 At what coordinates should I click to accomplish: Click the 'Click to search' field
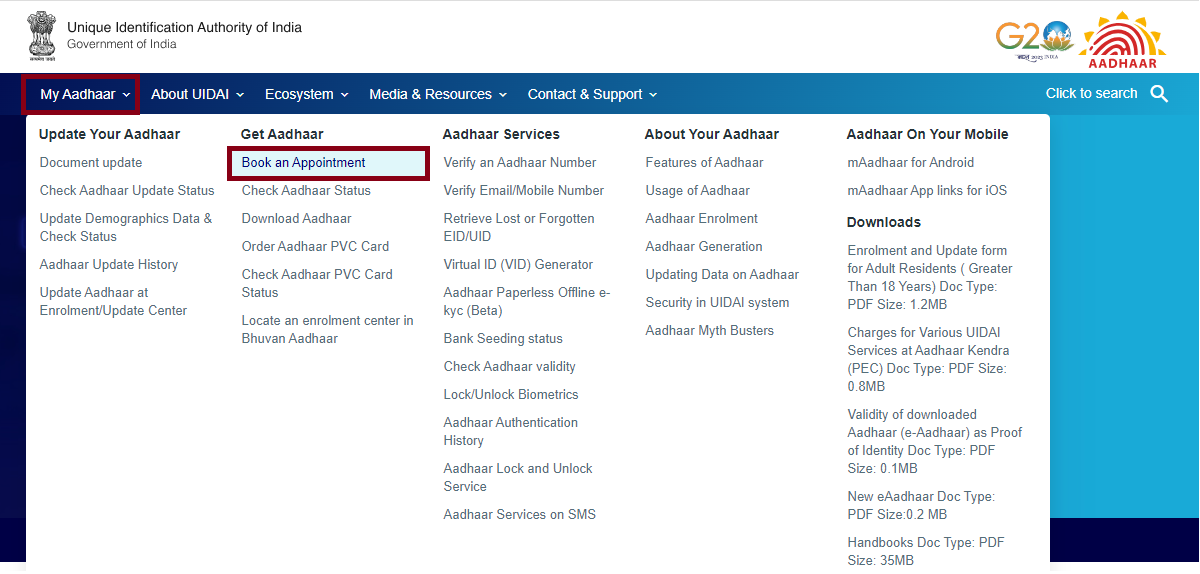coord(1091,94)
